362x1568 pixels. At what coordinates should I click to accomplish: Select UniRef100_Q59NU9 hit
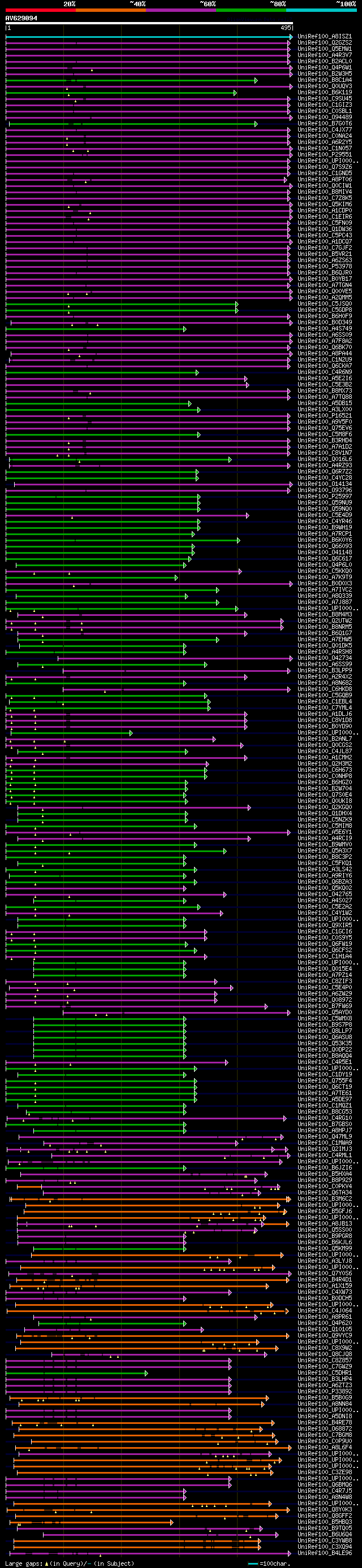[324, 502]
